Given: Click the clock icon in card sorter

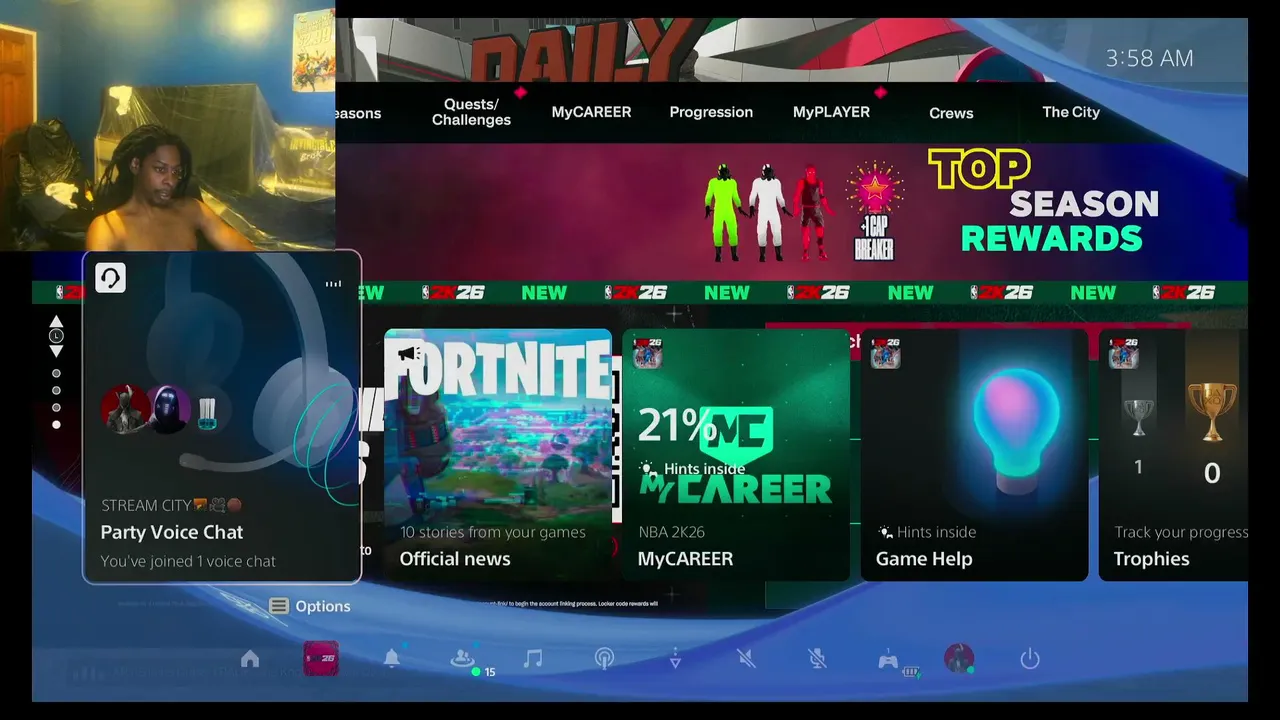Looking at the screenshot, I should point(56,336).
